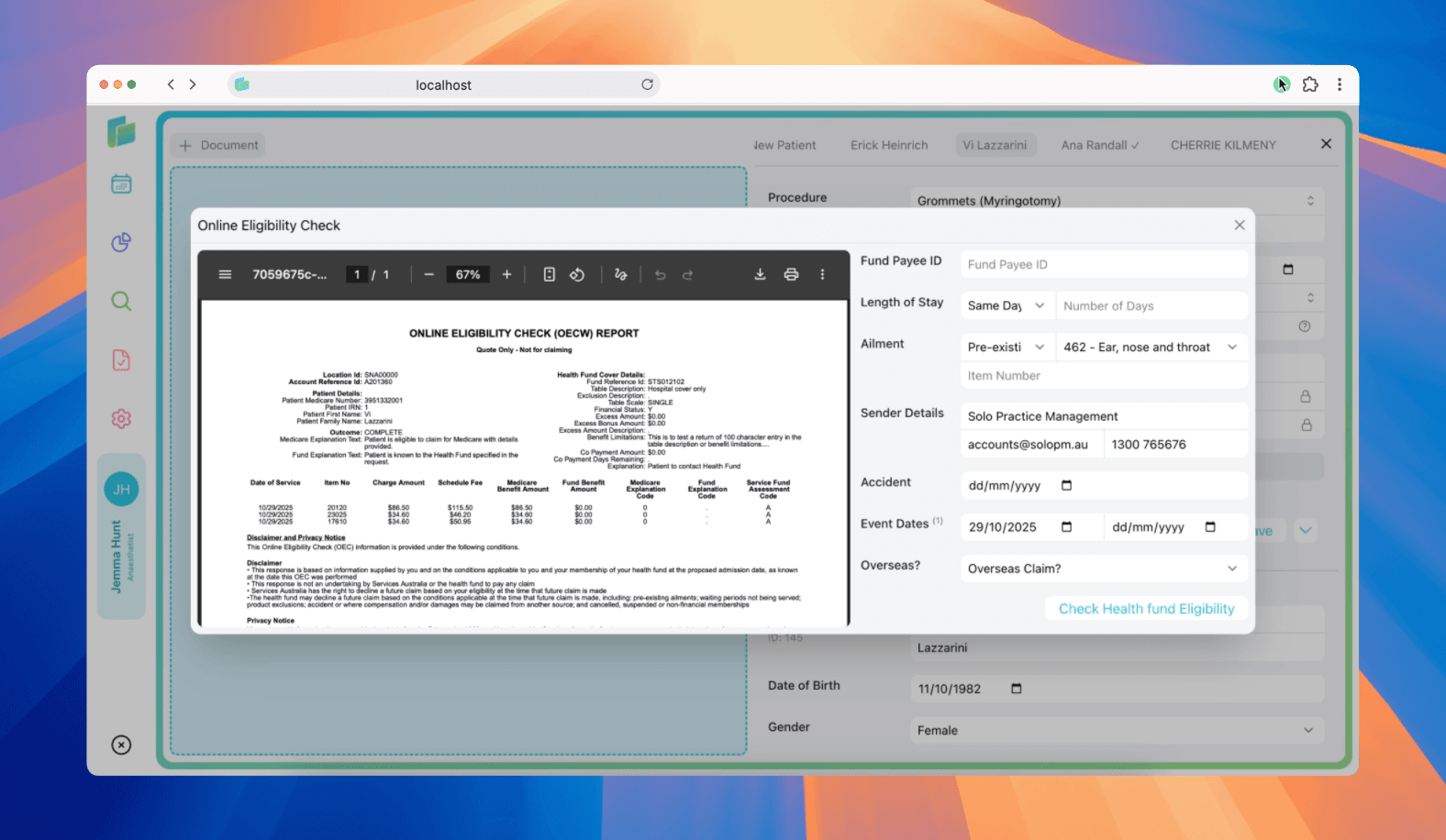Open the search icon in left sidebar

[x=121, y=302]
